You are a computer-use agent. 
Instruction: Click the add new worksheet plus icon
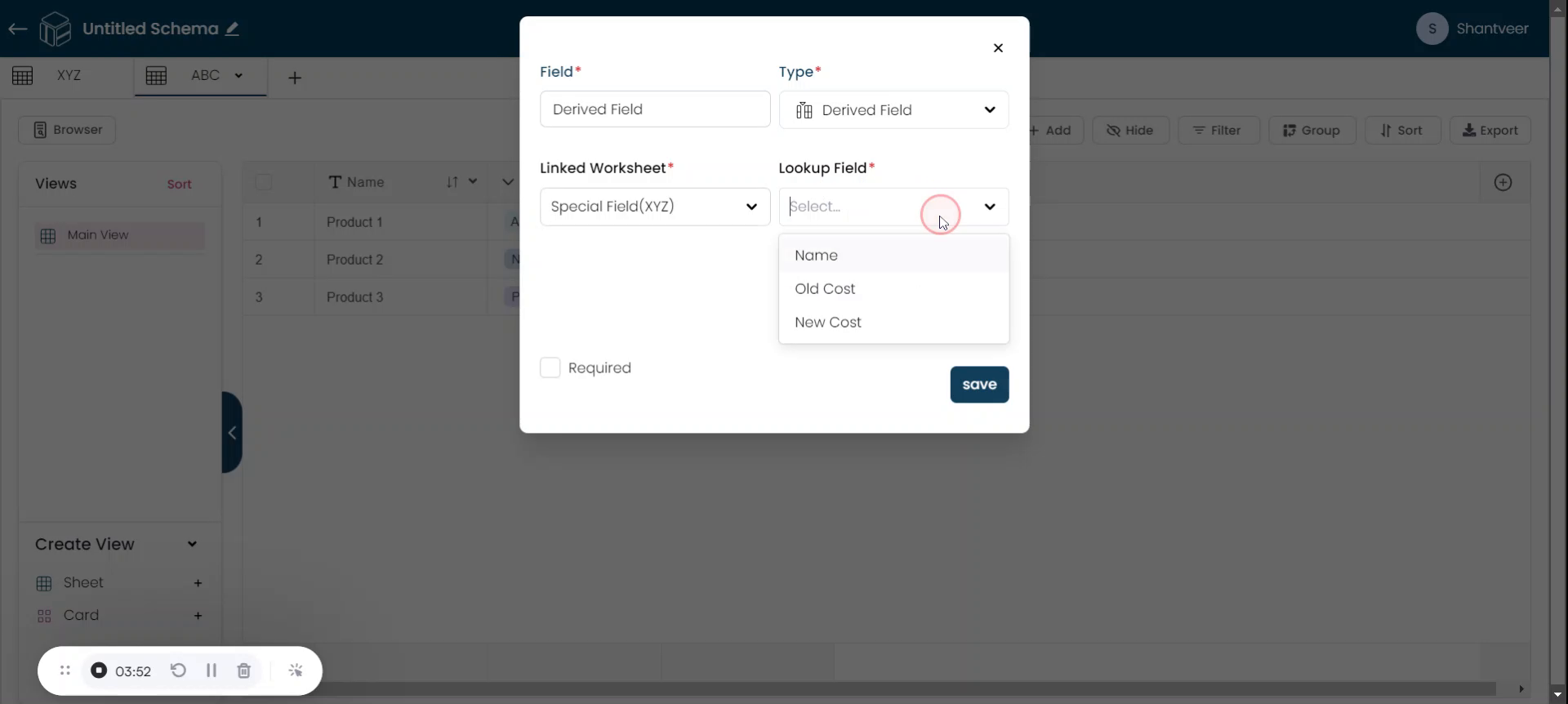(x=295, y=78)
